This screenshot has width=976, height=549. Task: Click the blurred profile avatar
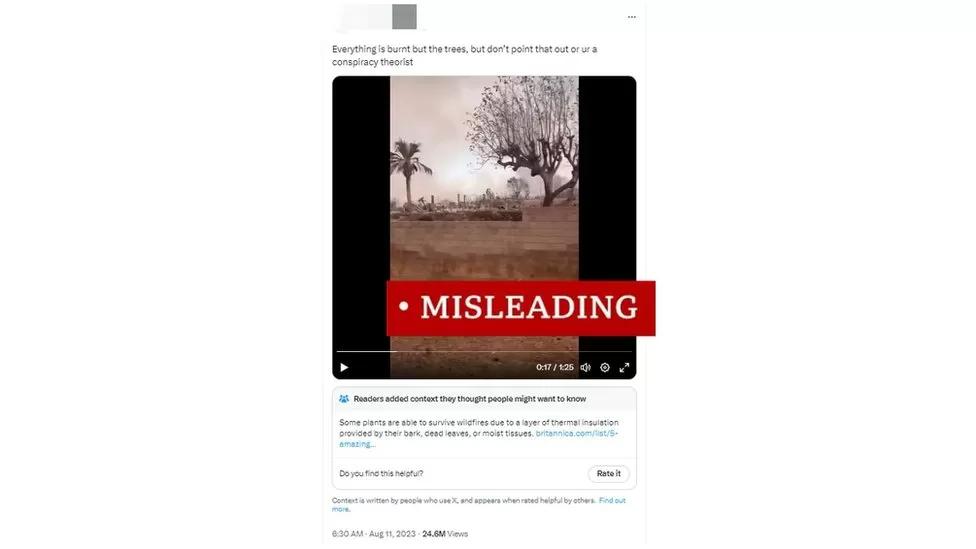[404, 17]
